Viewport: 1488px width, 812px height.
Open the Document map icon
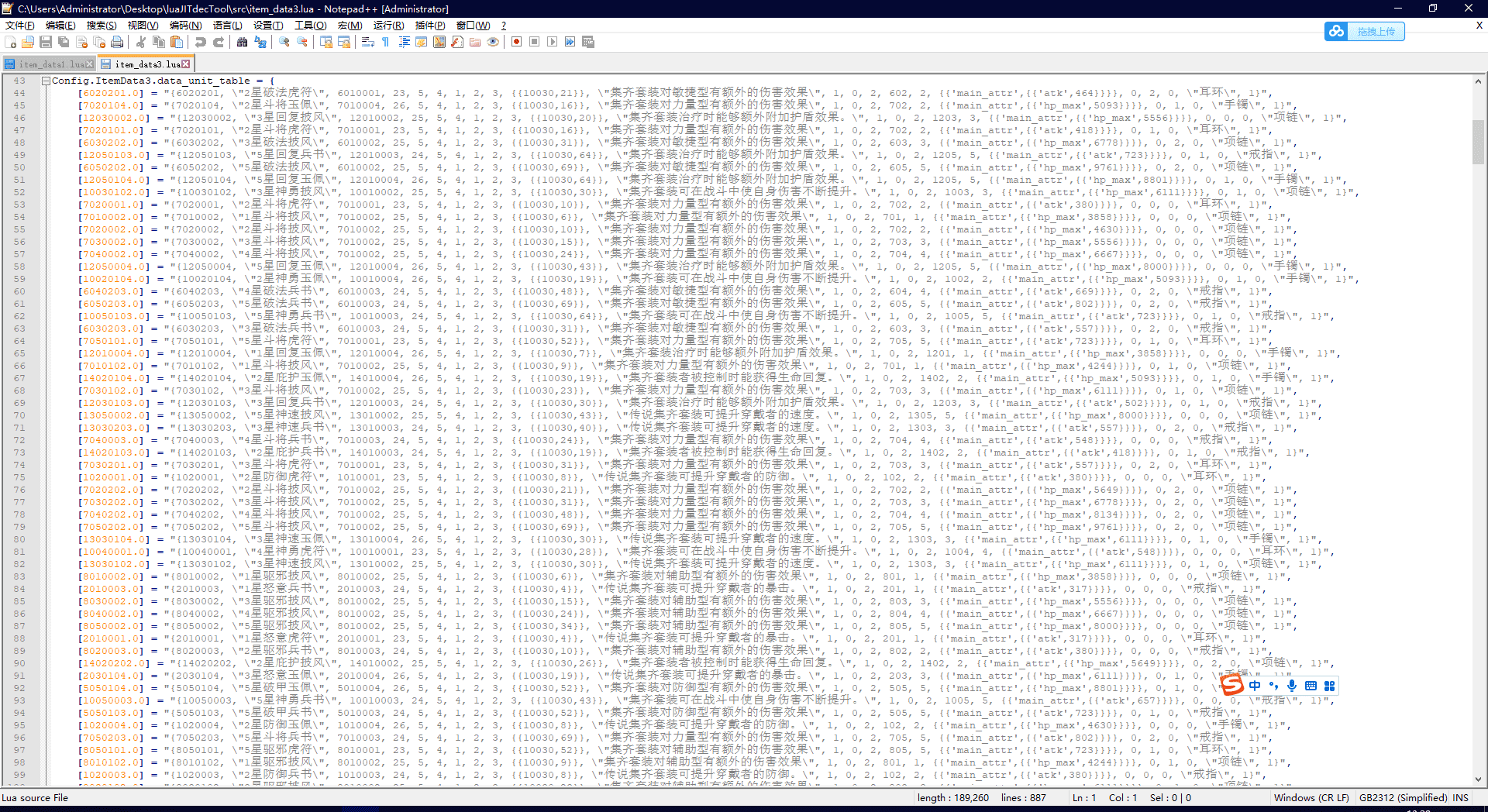439,42
